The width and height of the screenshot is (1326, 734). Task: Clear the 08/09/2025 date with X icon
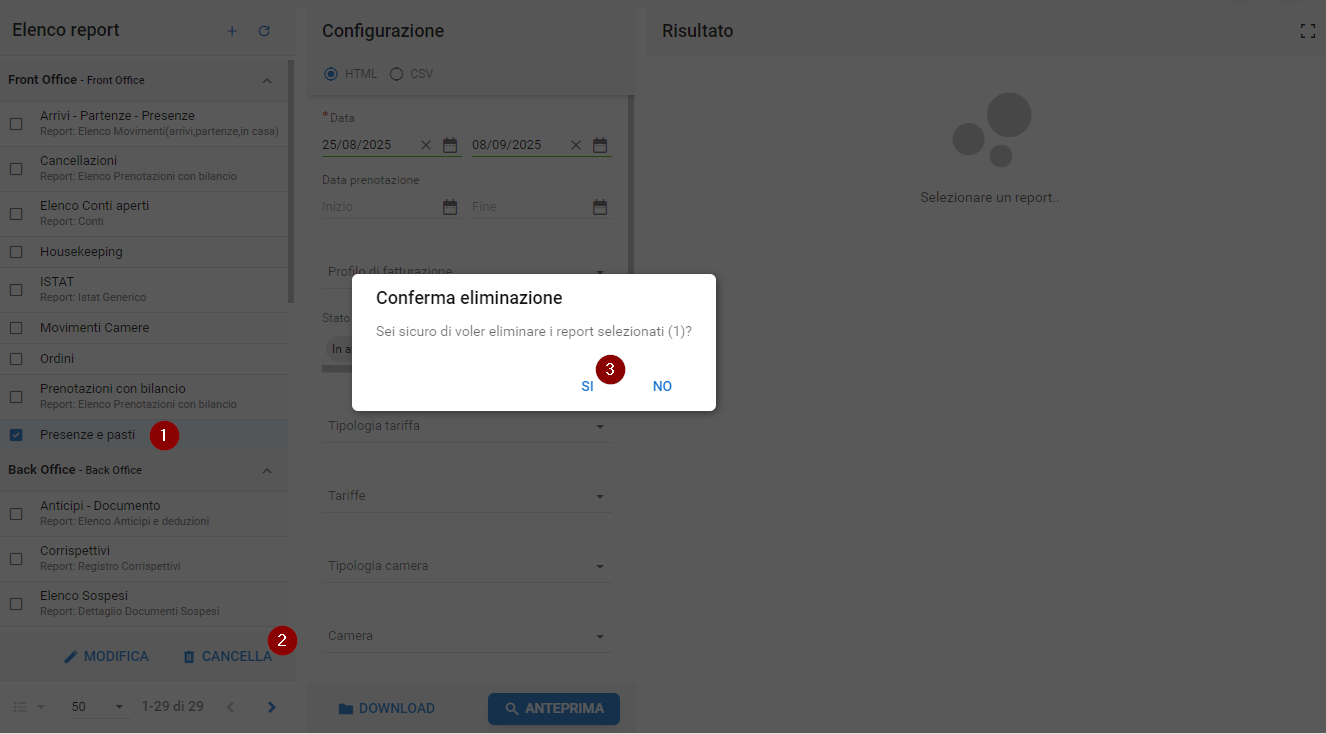[x=576, y=145]
